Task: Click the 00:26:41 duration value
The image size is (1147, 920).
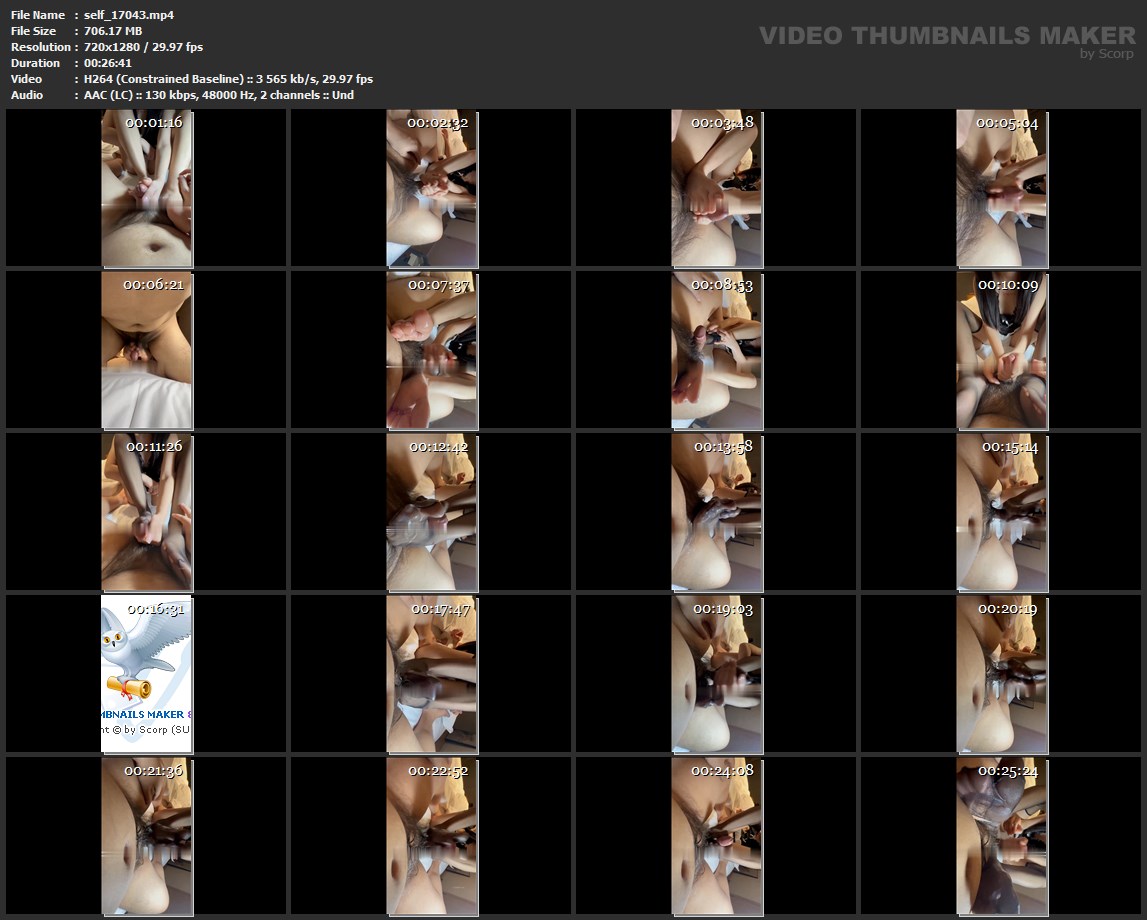Action: pyautogui.click(x=109, y=63)
